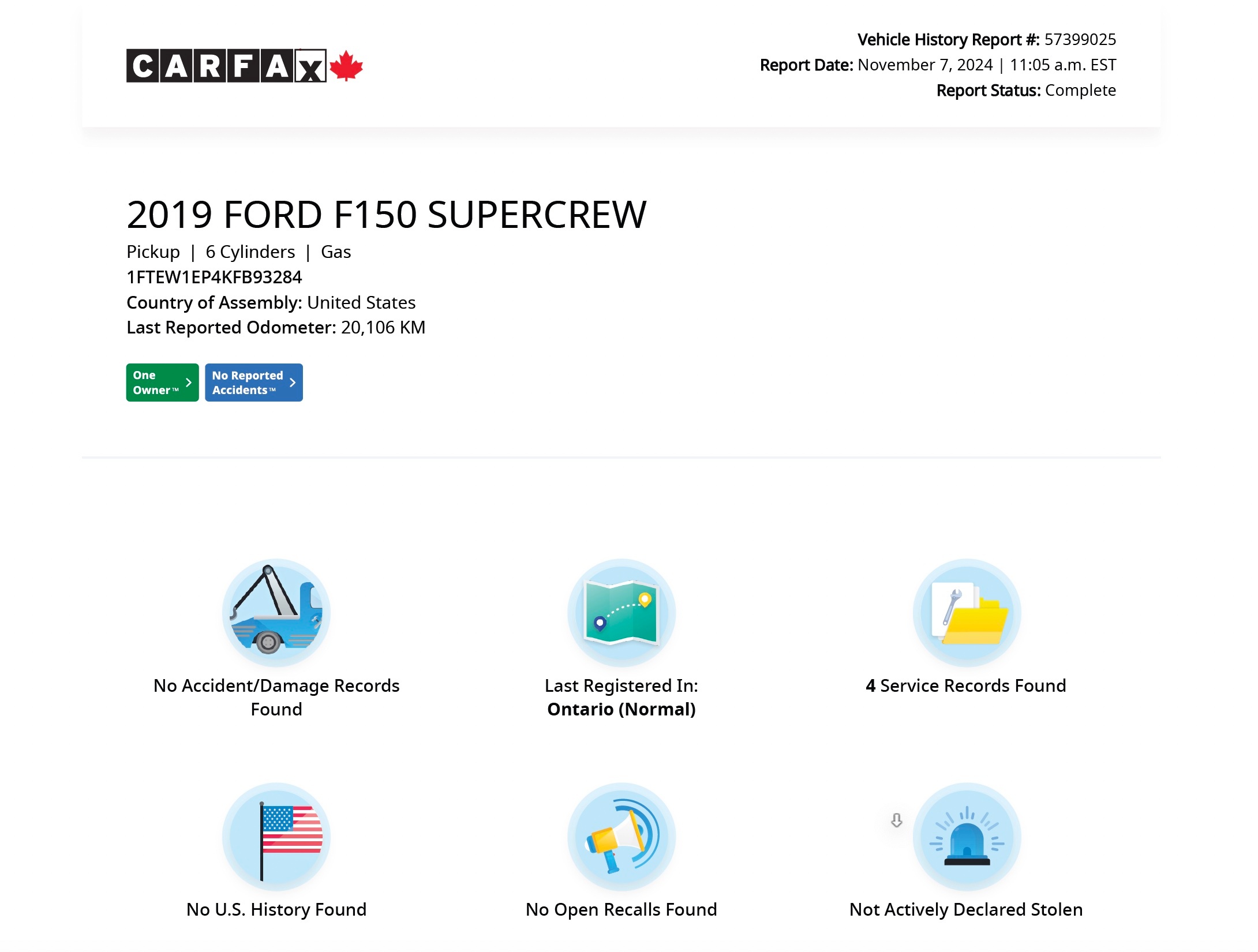The image size is (1258, 952).
Task: Click the megaphone recalls icon
Action: click(x=621, y=837)
